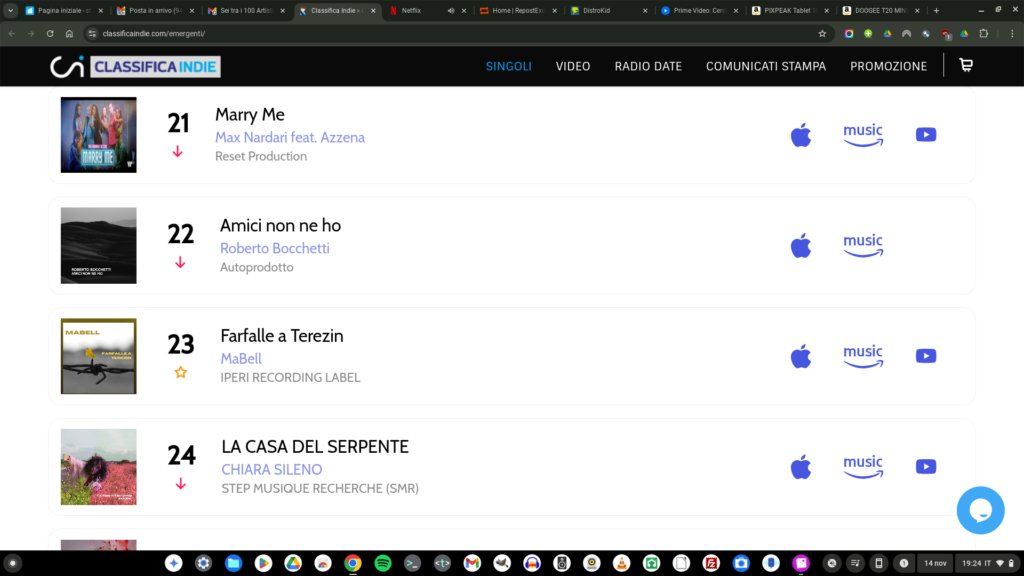Open Amazon Music for Farfalle a Terezin
This screenshot has height=576, width=1024.
coord(863,357)
